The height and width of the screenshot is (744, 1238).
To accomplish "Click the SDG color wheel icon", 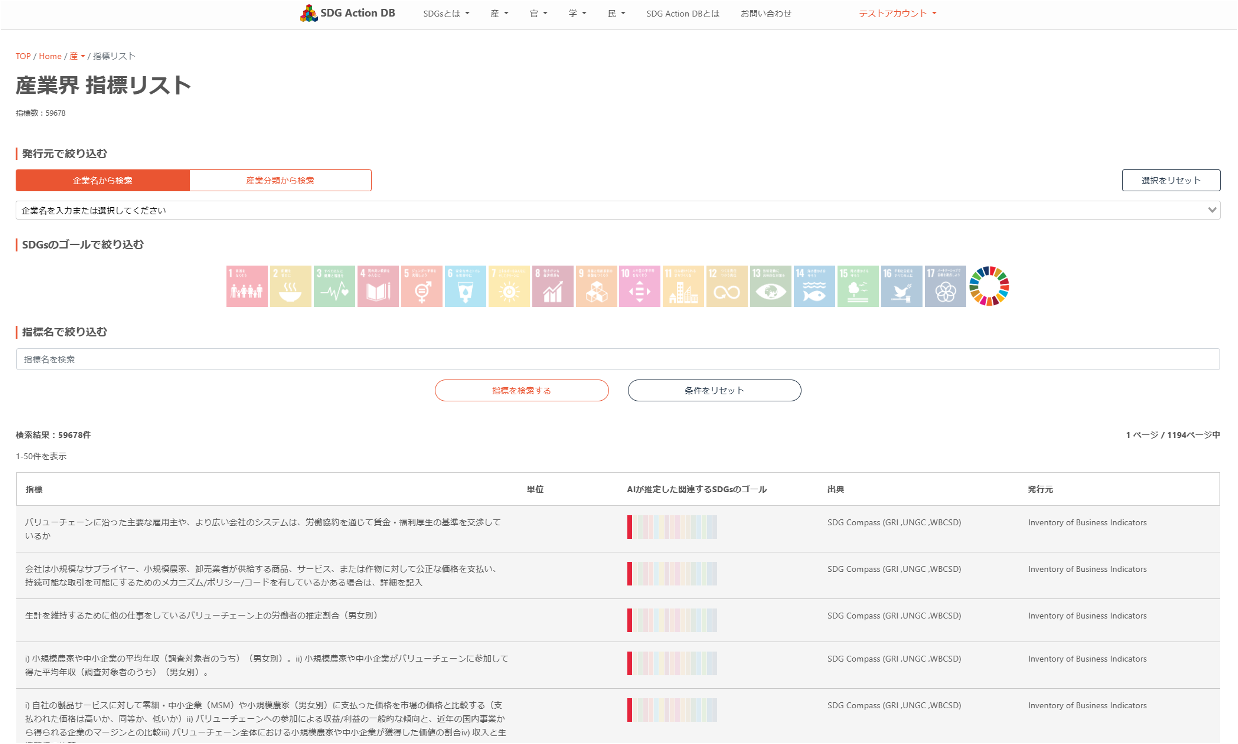I will (x=990, y=286).
